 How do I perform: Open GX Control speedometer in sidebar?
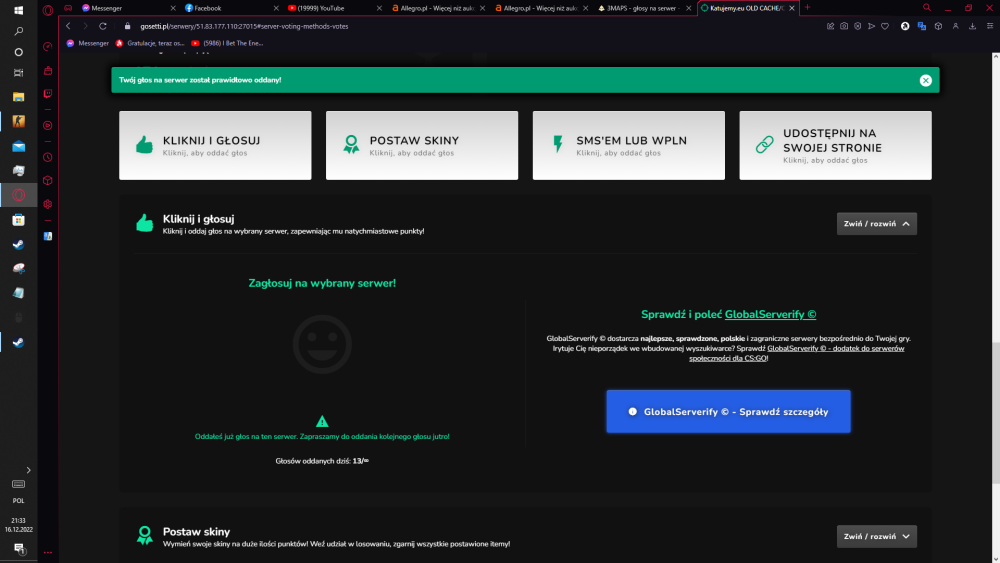click(x=48, y=47)
